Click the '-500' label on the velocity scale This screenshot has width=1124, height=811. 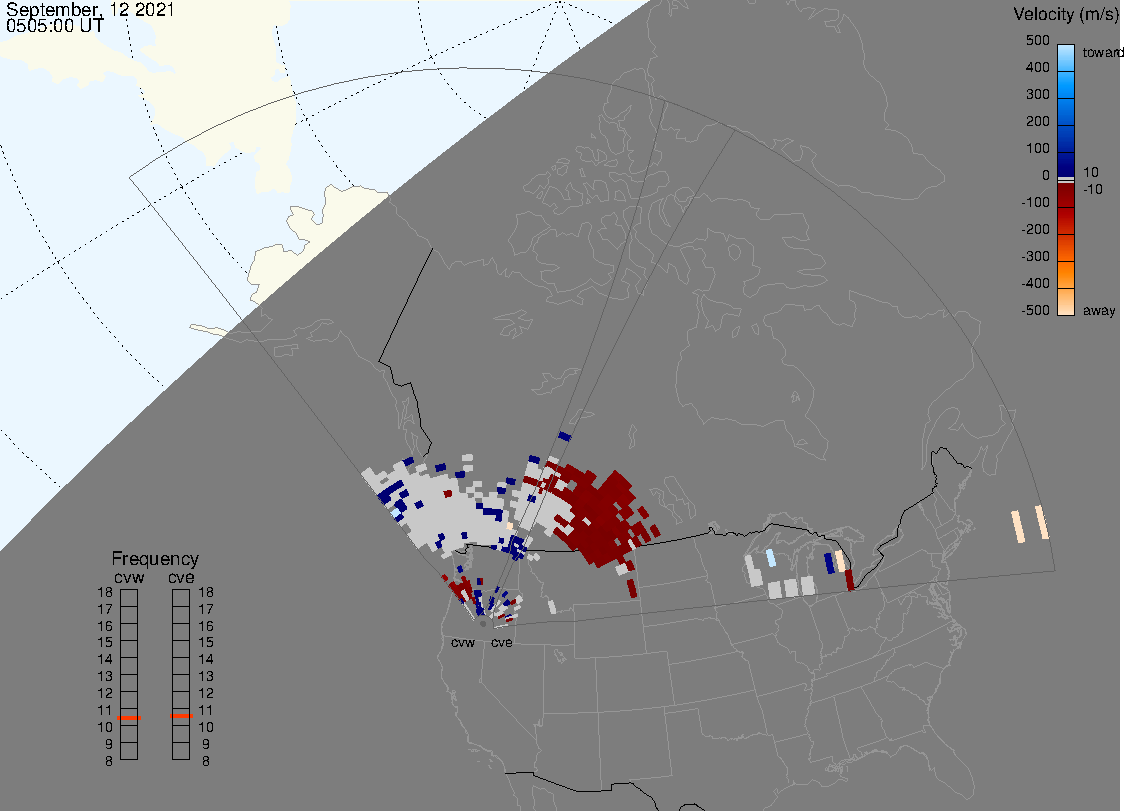click(x=1035, y=310)
